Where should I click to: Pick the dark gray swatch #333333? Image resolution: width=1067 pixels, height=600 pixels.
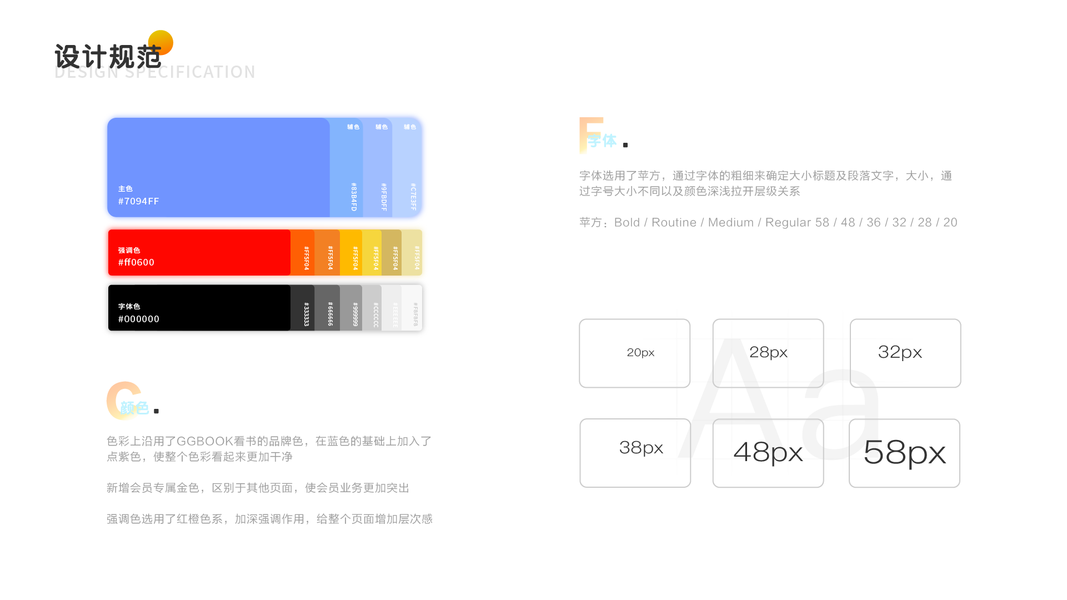[303, 307]
